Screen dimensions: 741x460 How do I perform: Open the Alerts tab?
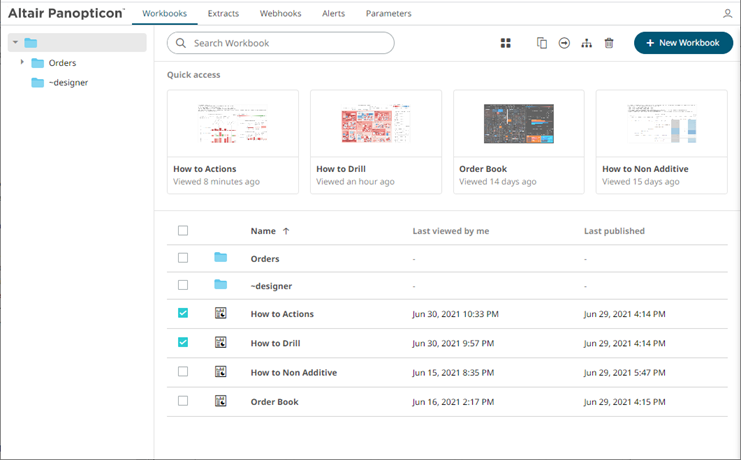pyautogui.click(x=334, y=14)
